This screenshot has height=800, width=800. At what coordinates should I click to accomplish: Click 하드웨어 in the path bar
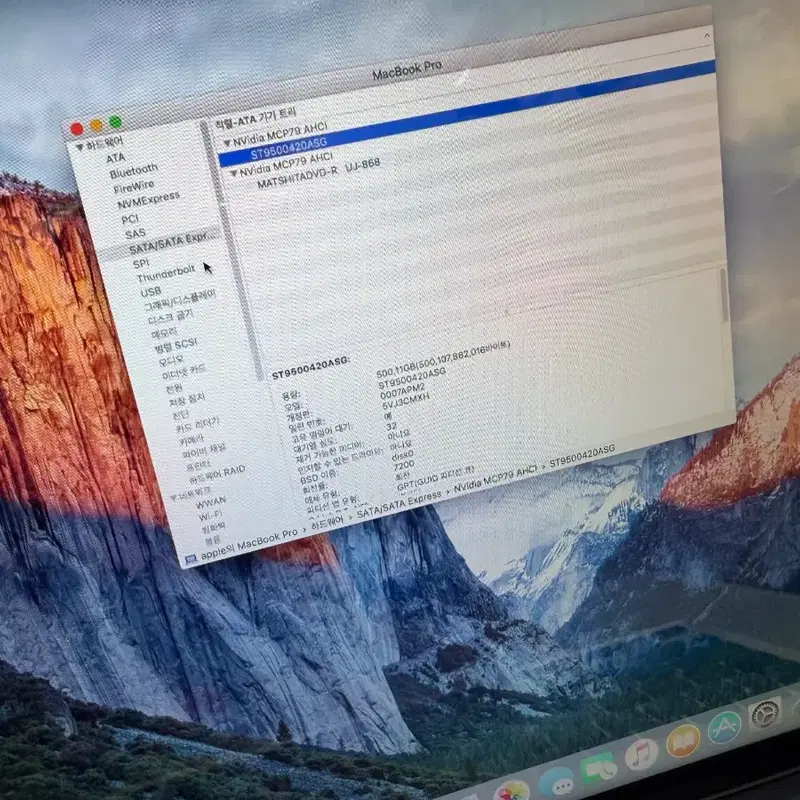tap(327, 521)
